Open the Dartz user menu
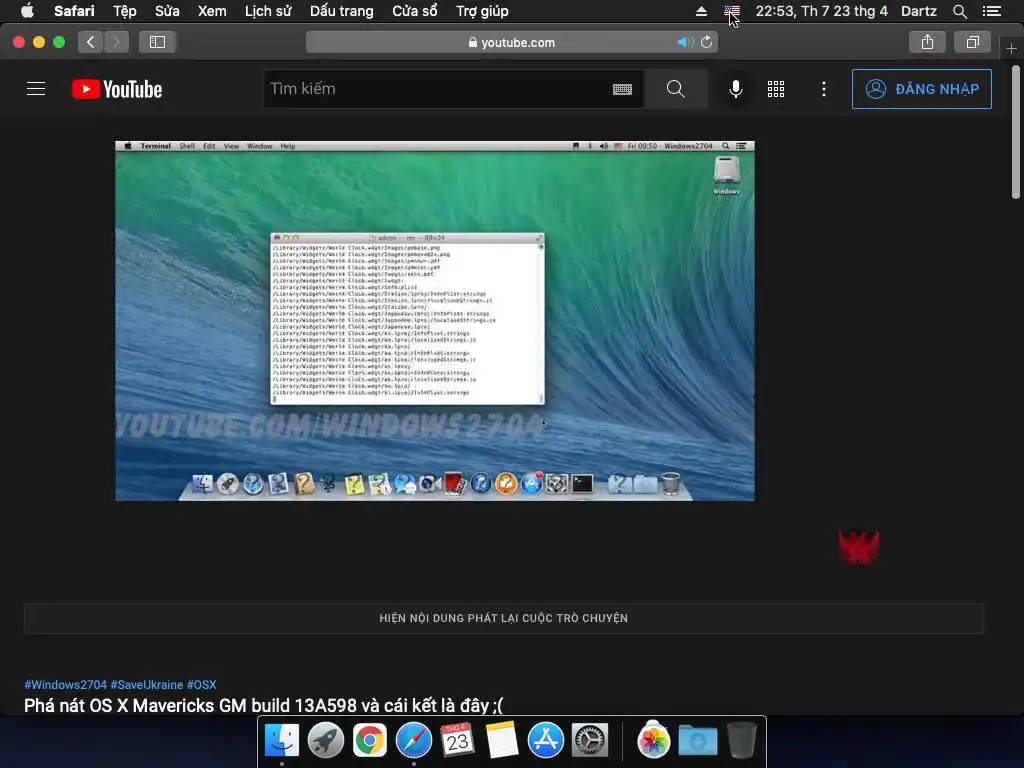 pos(919,11)
